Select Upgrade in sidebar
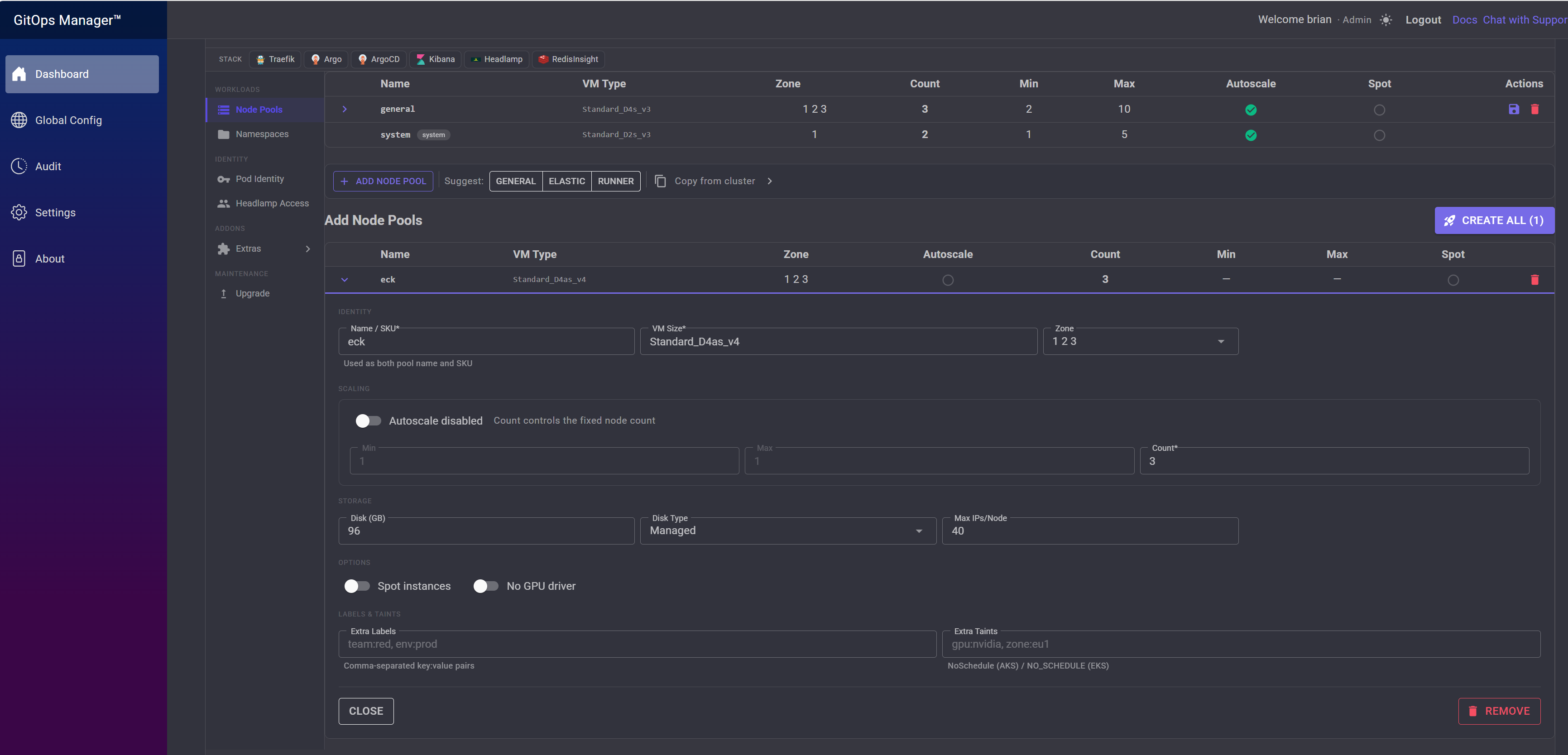 (265, 293)
